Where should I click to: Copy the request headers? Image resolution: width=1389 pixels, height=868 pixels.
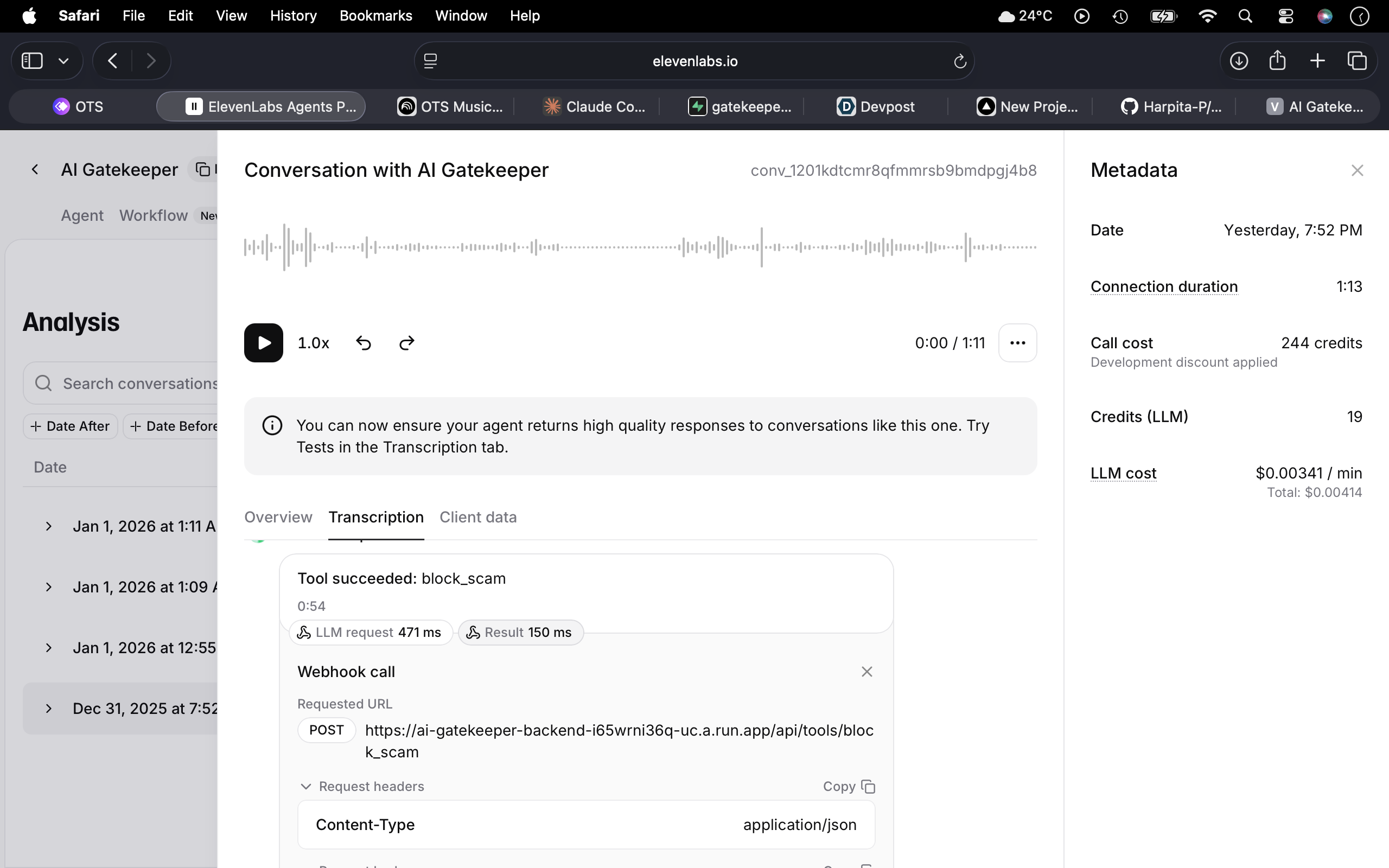tap(849, 787)
